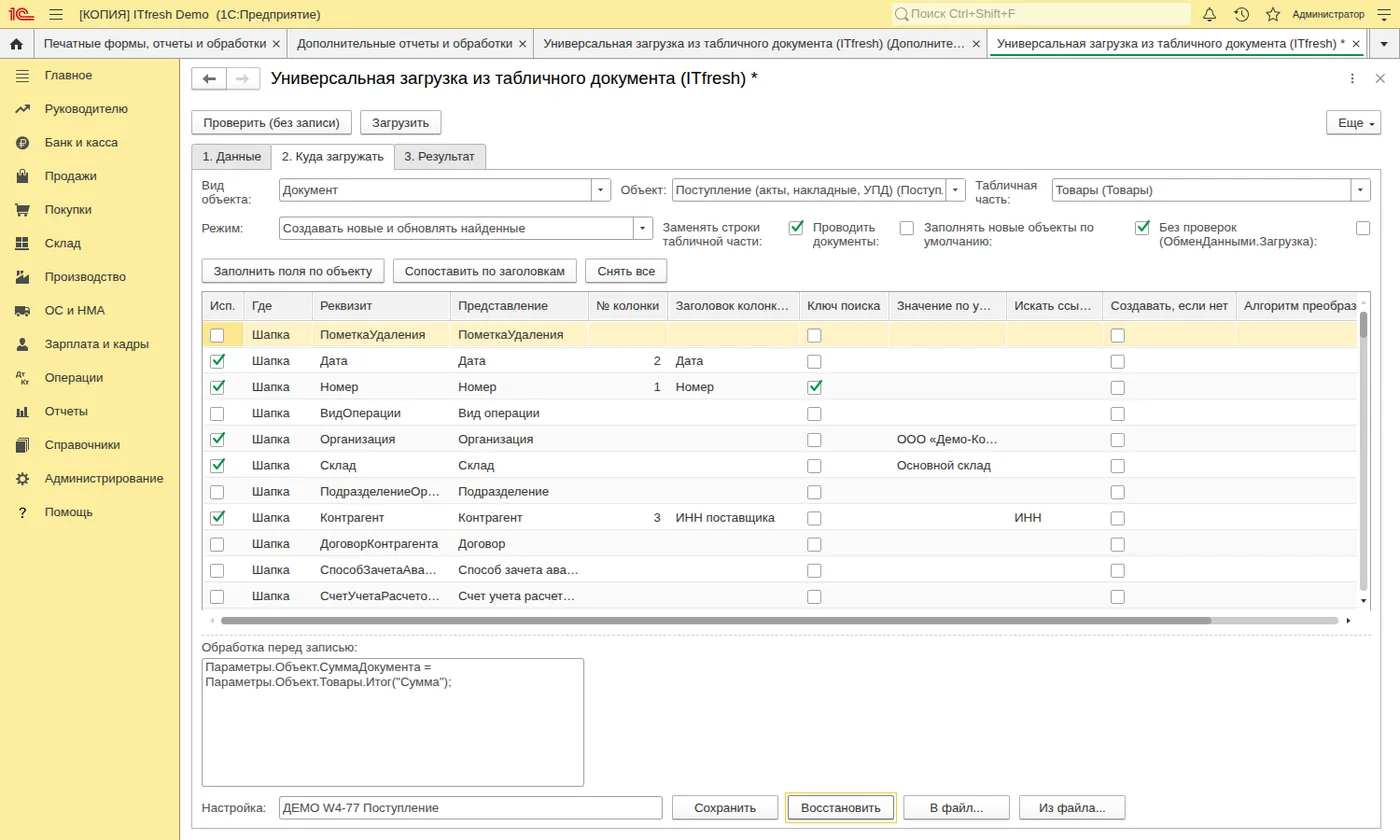Image resolution: width=1400 pixels, height=840 pixels.
Task: Expand the Табличная часть dropdown
Action: 1361,190
